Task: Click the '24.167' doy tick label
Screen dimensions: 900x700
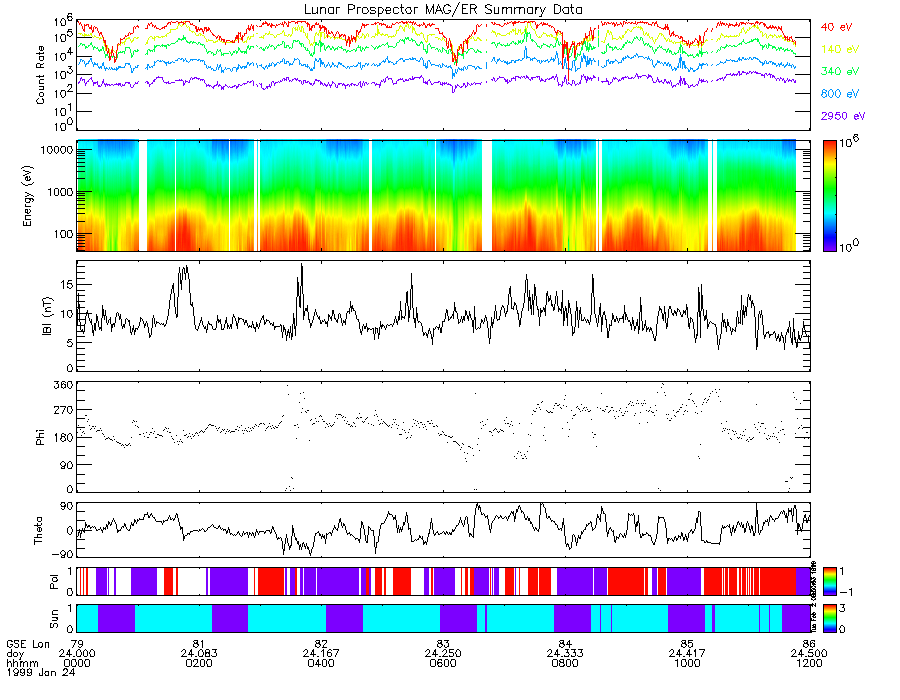Action: 321,654
